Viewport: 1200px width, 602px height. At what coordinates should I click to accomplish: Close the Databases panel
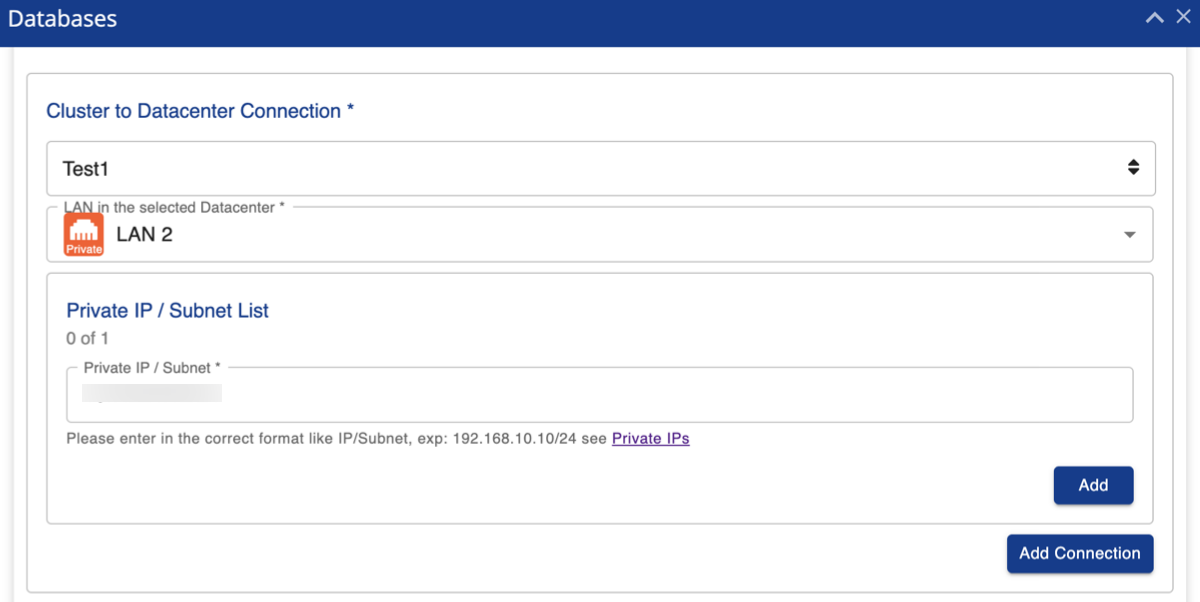click(x=1183, y=18)
